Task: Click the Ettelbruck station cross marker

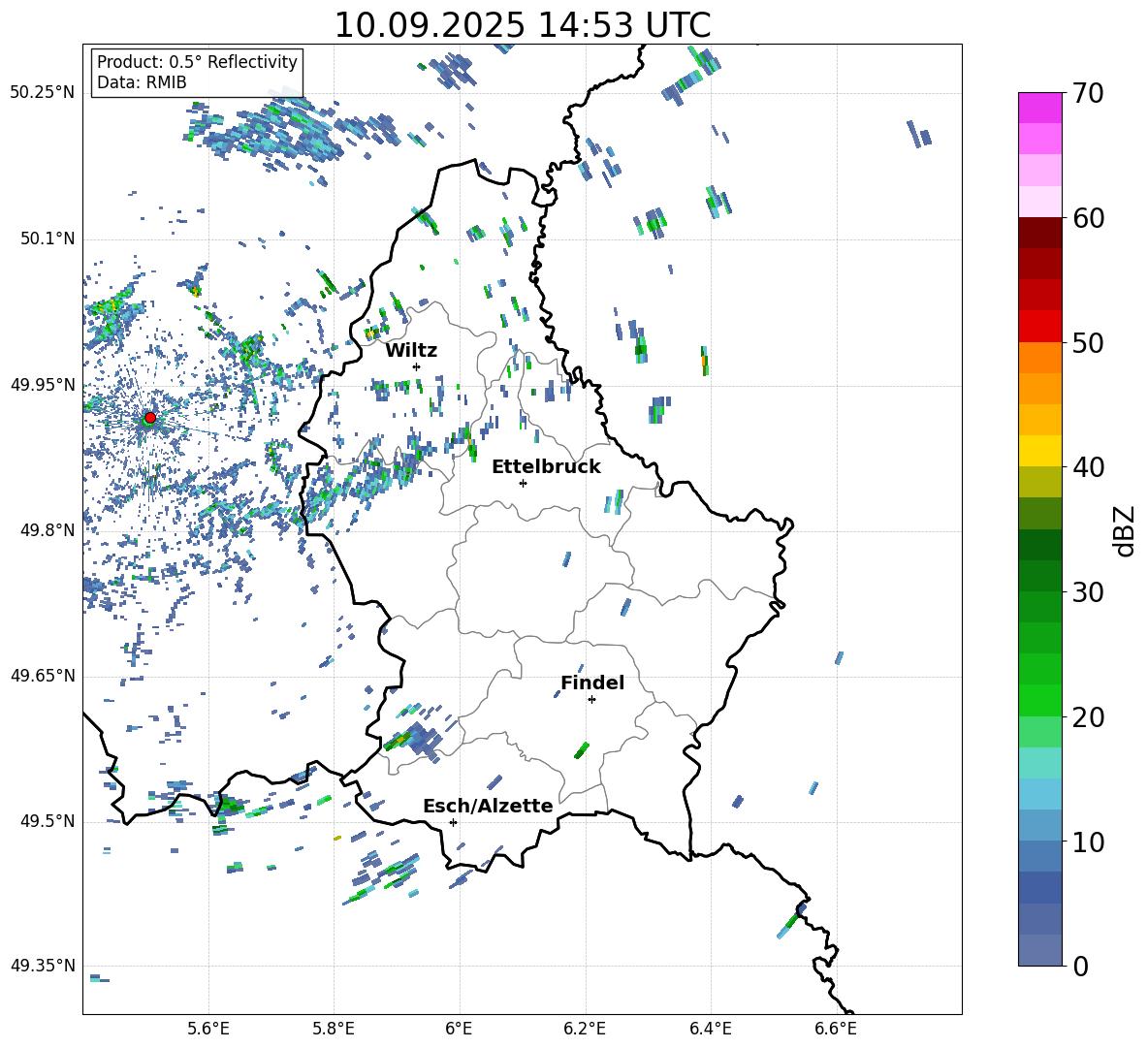Action: (x=523, y=483)
